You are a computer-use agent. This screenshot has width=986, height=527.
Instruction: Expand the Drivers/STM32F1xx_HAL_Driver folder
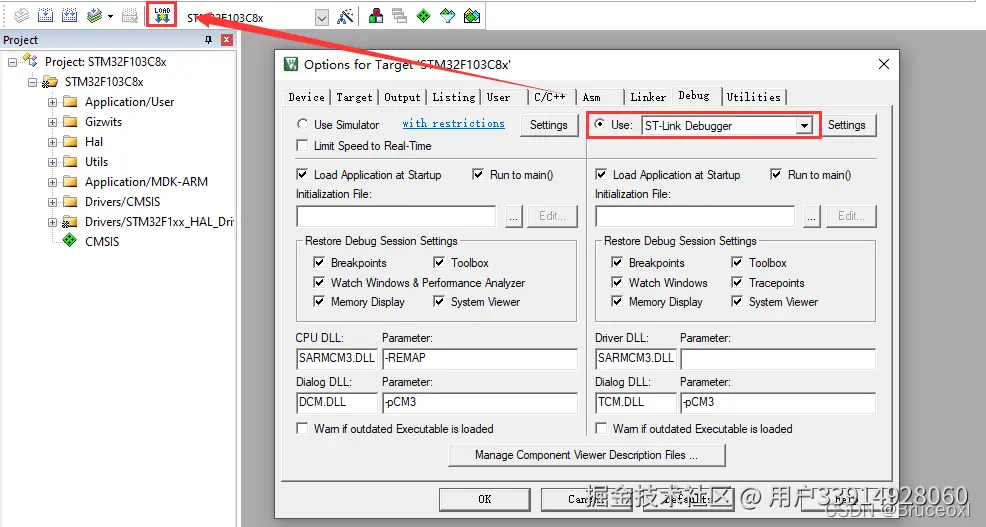(x=52, y=222)
